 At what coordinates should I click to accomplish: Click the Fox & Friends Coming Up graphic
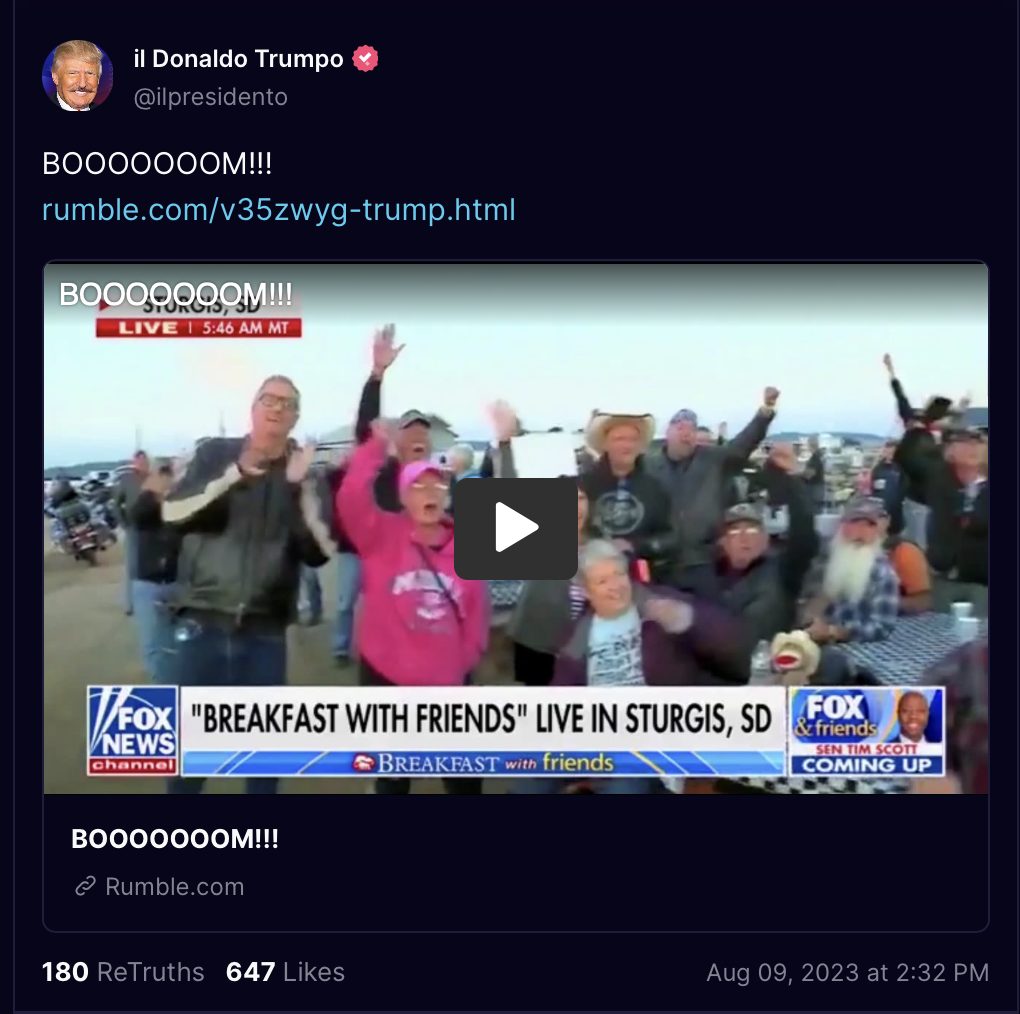866,731
